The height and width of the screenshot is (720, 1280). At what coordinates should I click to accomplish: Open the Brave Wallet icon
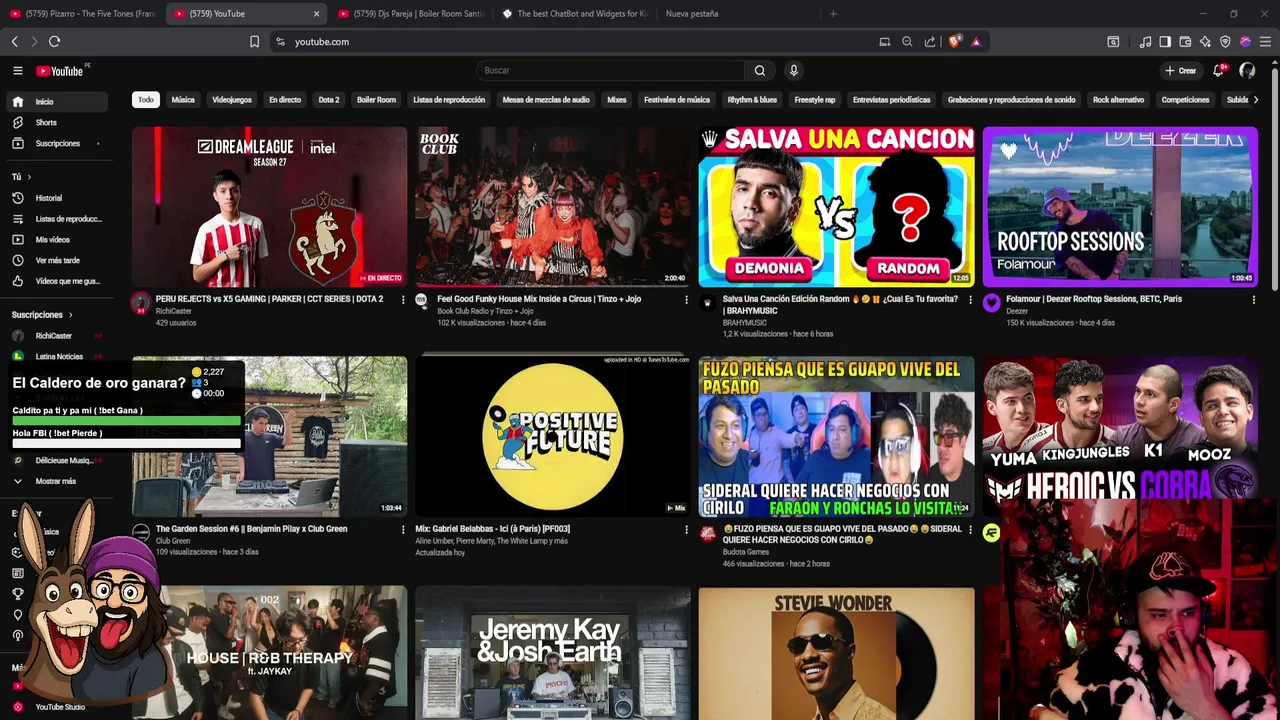pyautogui.click(x=1185, y=41)
